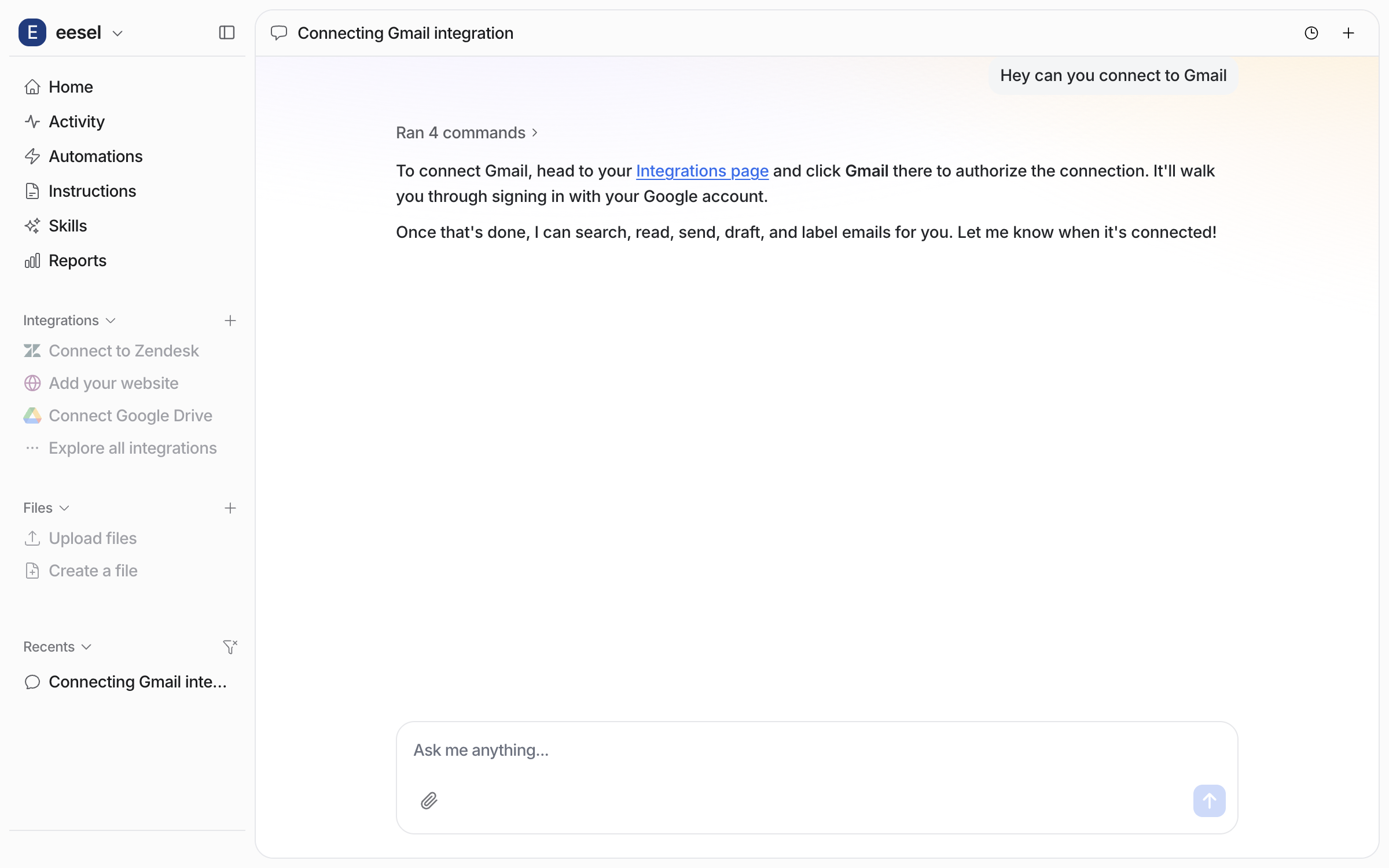1389x868 pixels.
Task: Click the Hey can you connect to Gmail message
Action: point(1113,75)
